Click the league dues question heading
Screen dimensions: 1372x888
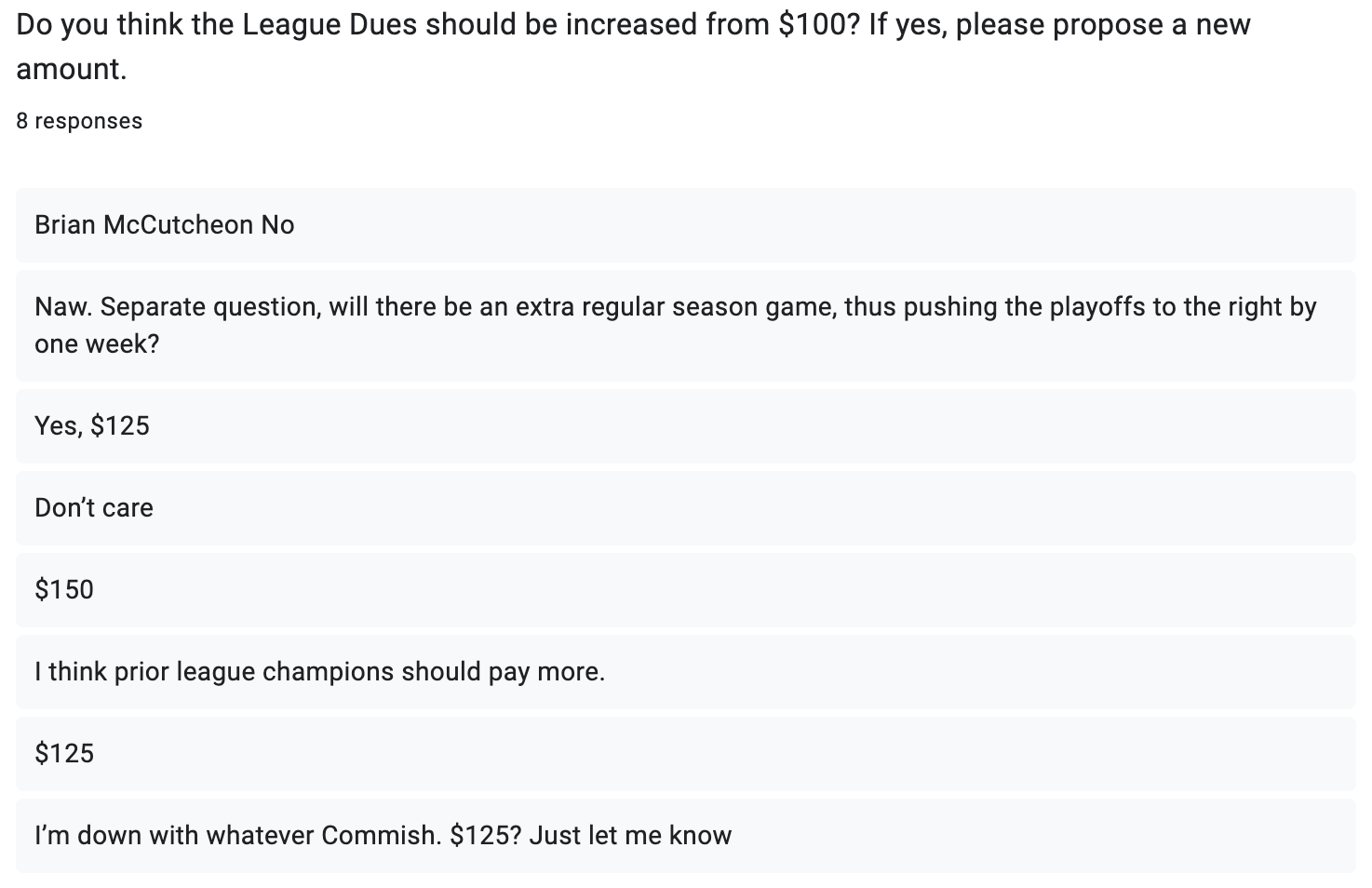point(633,25)
